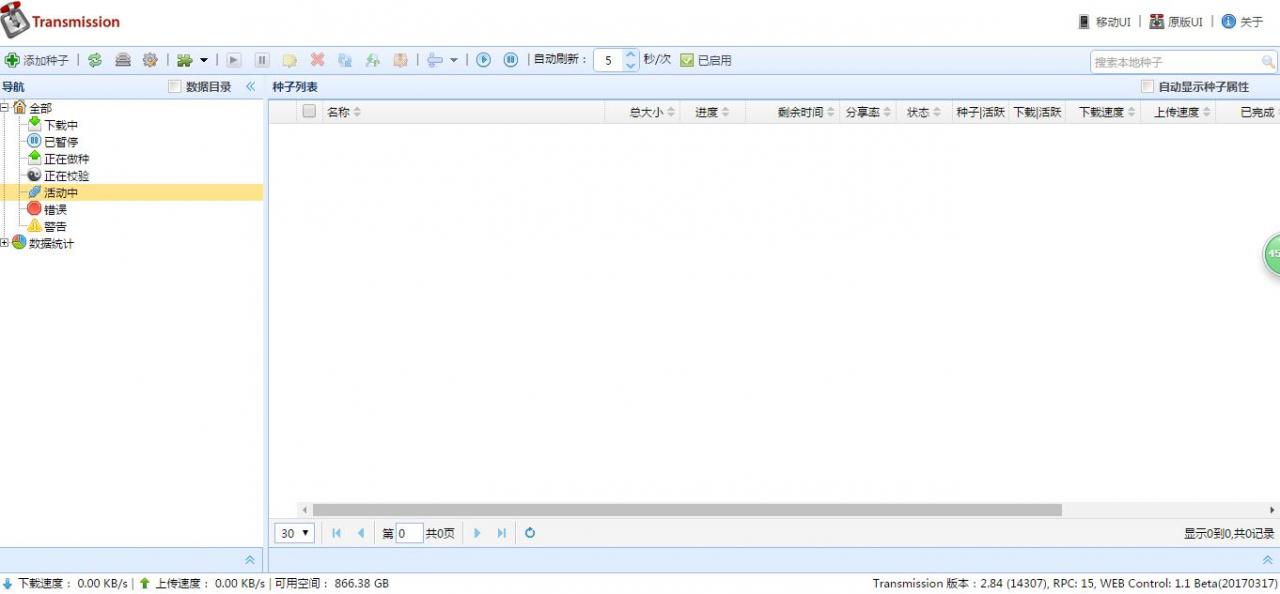The height and width of the screenshot is (594, 1280).
Task: Click the previous page pagination icon
Action: 361,533
